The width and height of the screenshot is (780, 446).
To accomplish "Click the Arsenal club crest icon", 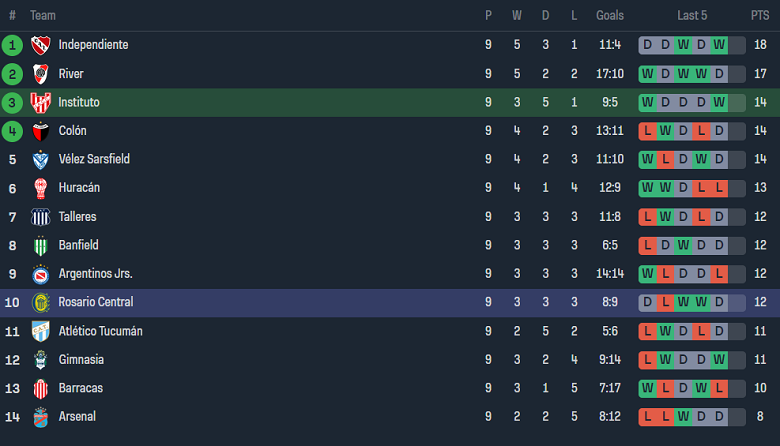I will (40, 416).
